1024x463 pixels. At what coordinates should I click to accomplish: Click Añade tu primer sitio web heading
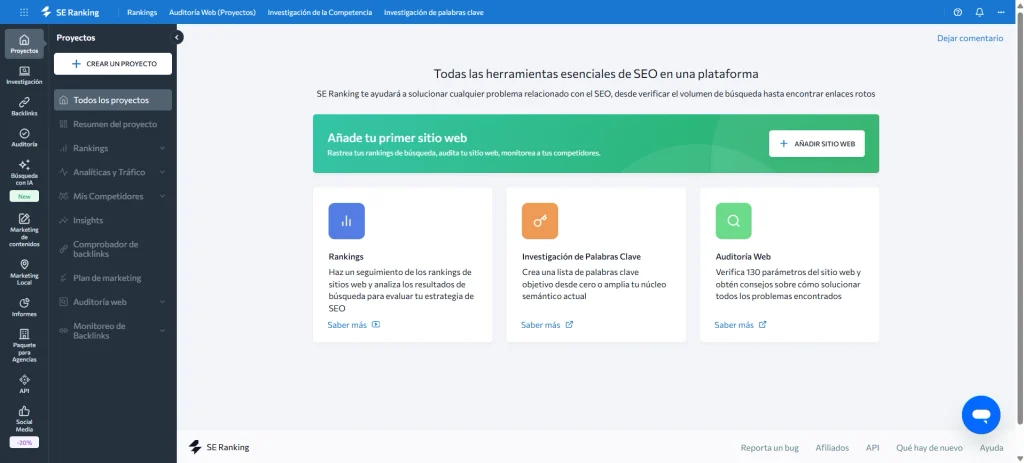[x=397, y=138]
